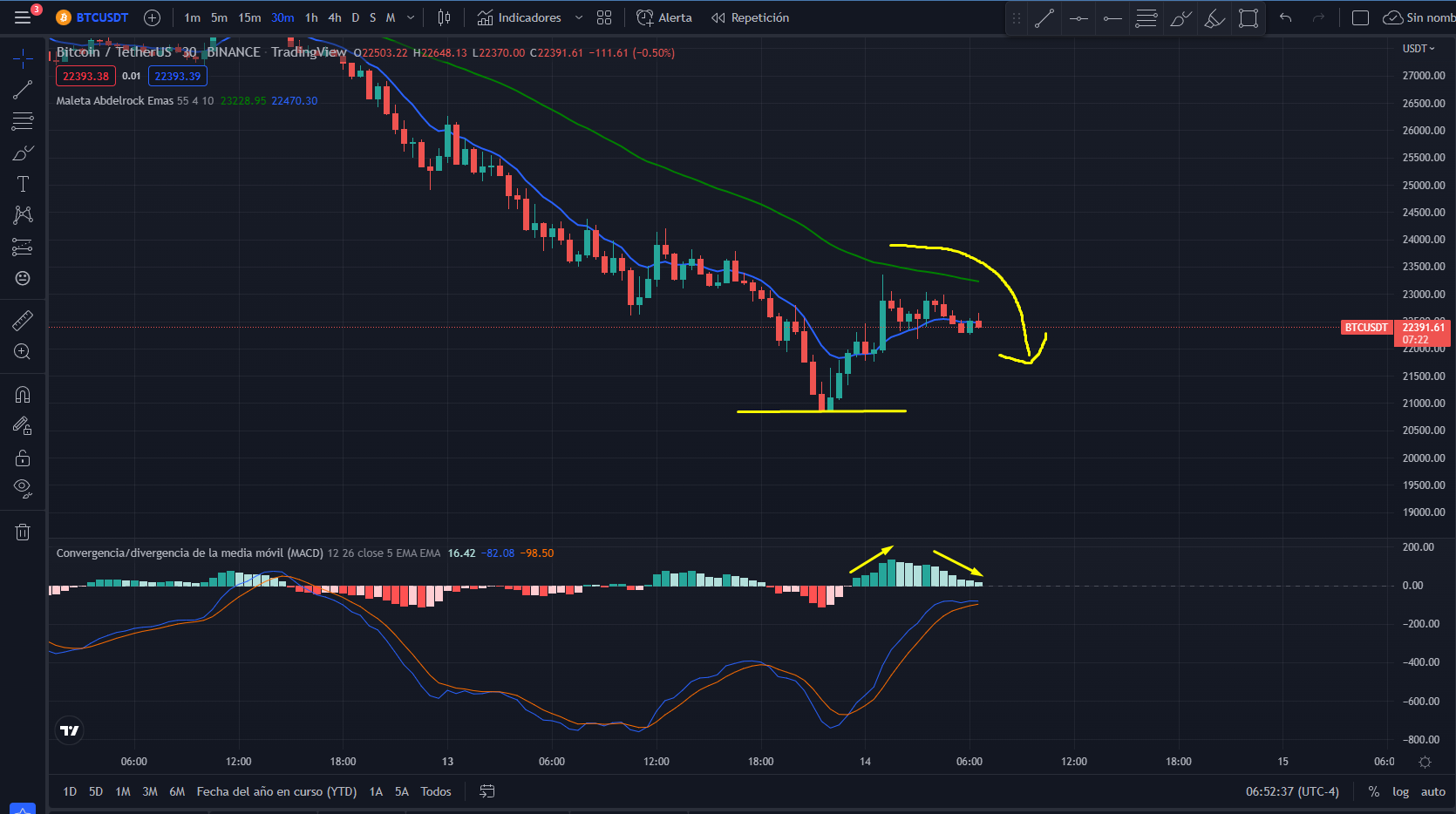Select the zoom in tool
1456x814 pixels.
[x=23, y=352]
